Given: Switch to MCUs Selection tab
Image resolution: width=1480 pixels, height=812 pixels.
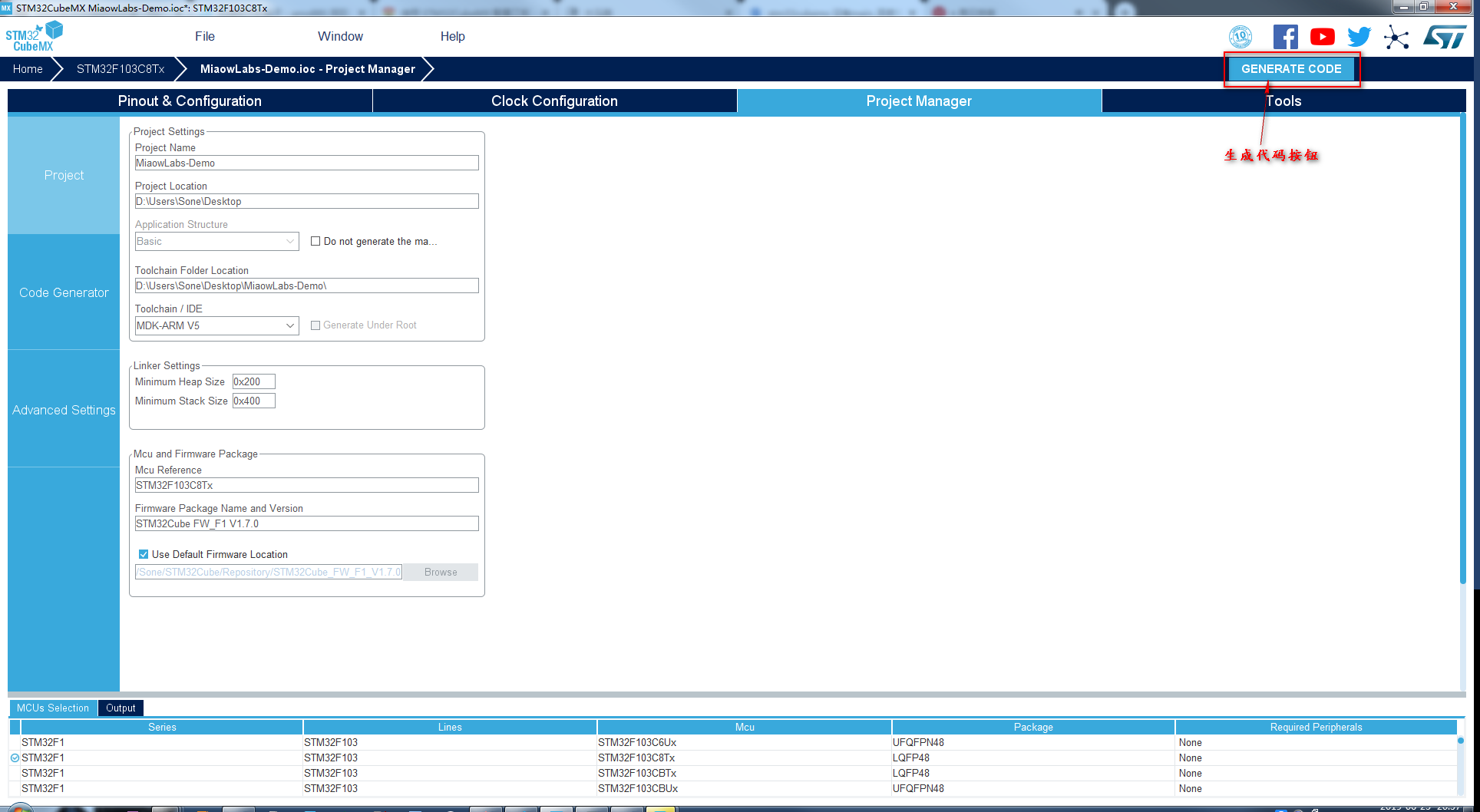Looking at the screenshot, I should pyautogui.click(x=53, y=708).
